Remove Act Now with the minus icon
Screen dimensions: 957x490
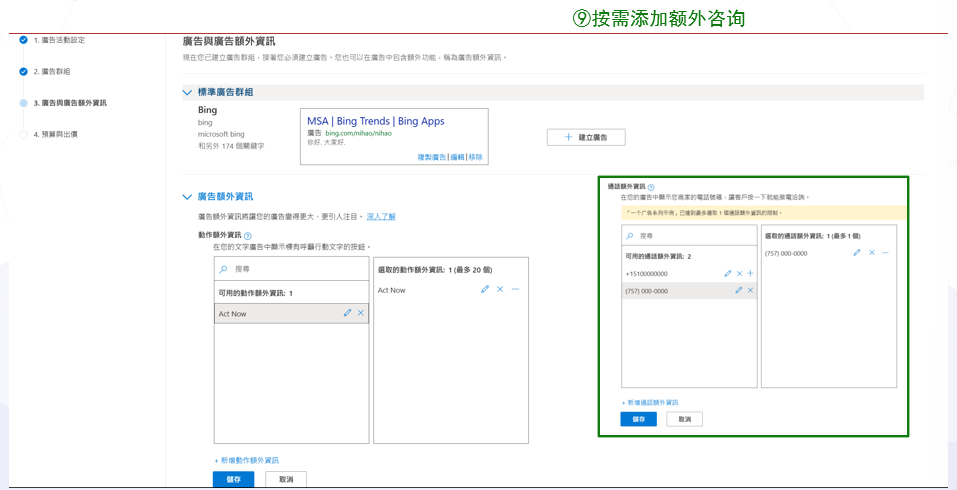515,289
